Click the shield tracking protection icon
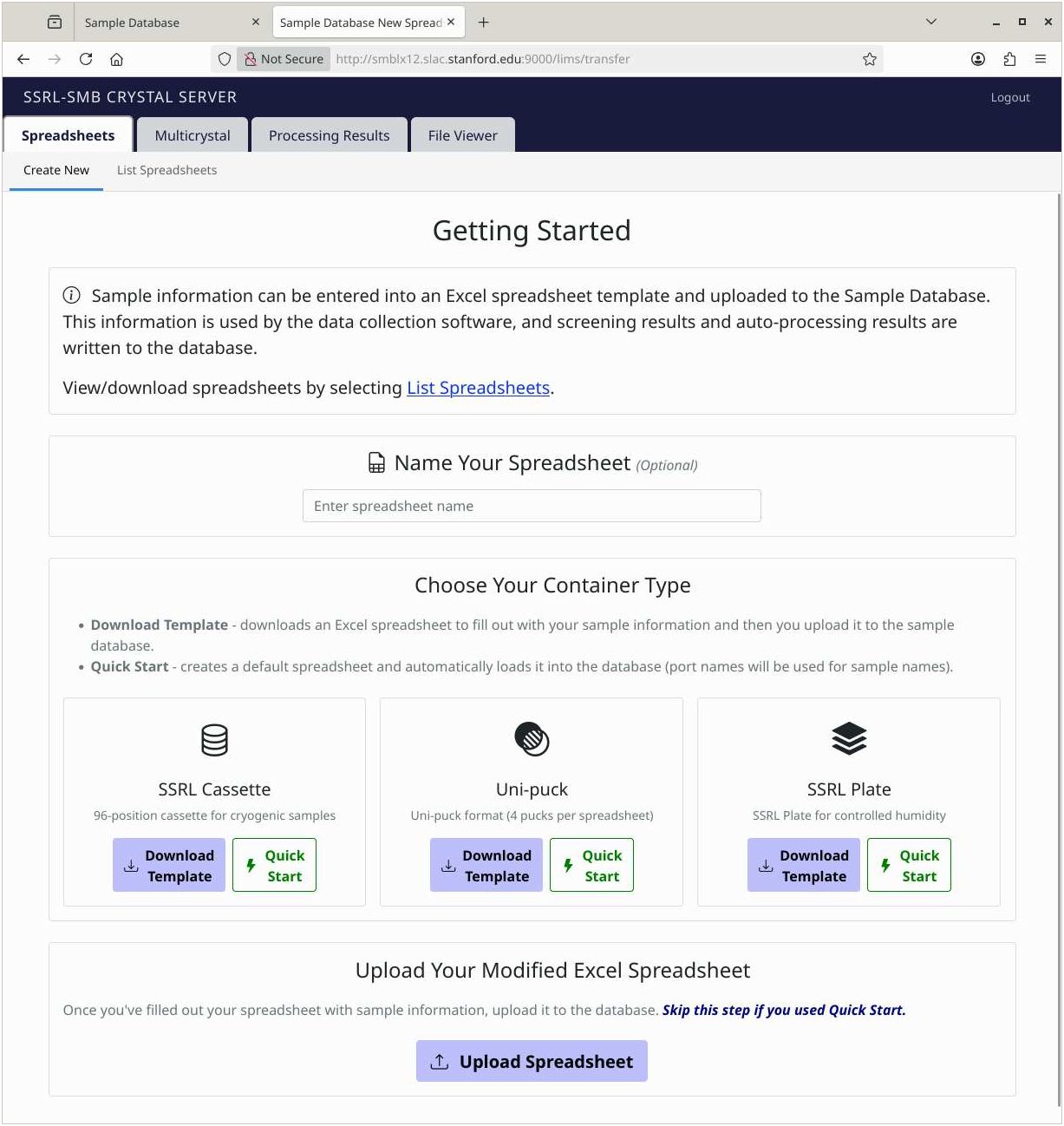1064x1126 pixels. (x=225, y=59)
